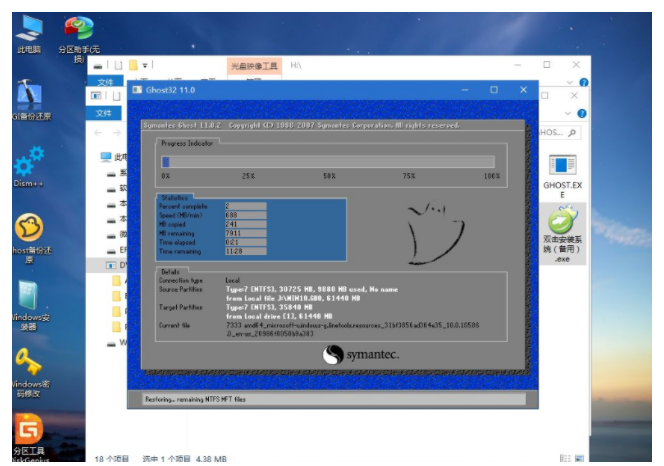664x466 pixels.
Task: Open the quick access toolbar dropdown arrow
Action: pos(146,65)
